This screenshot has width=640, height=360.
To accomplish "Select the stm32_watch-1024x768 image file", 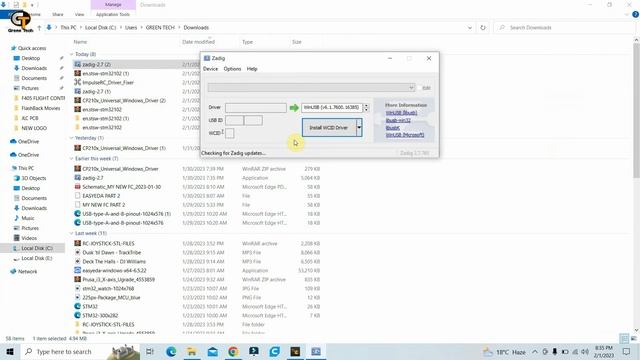I will click(108, 289).
